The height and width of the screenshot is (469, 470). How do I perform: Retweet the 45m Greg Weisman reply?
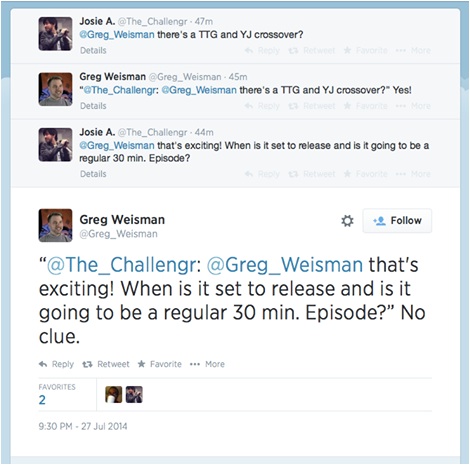[312, 106]
